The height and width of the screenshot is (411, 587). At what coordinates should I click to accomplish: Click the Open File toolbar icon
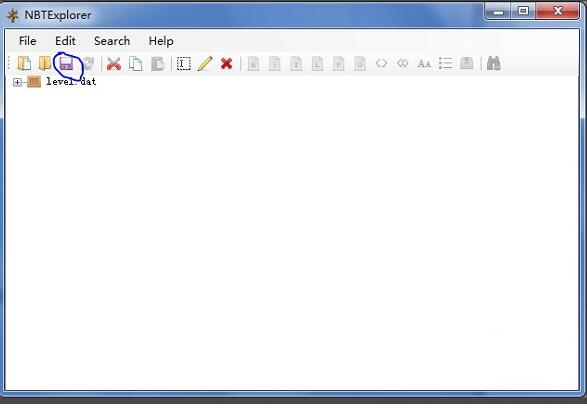(24, 63)
